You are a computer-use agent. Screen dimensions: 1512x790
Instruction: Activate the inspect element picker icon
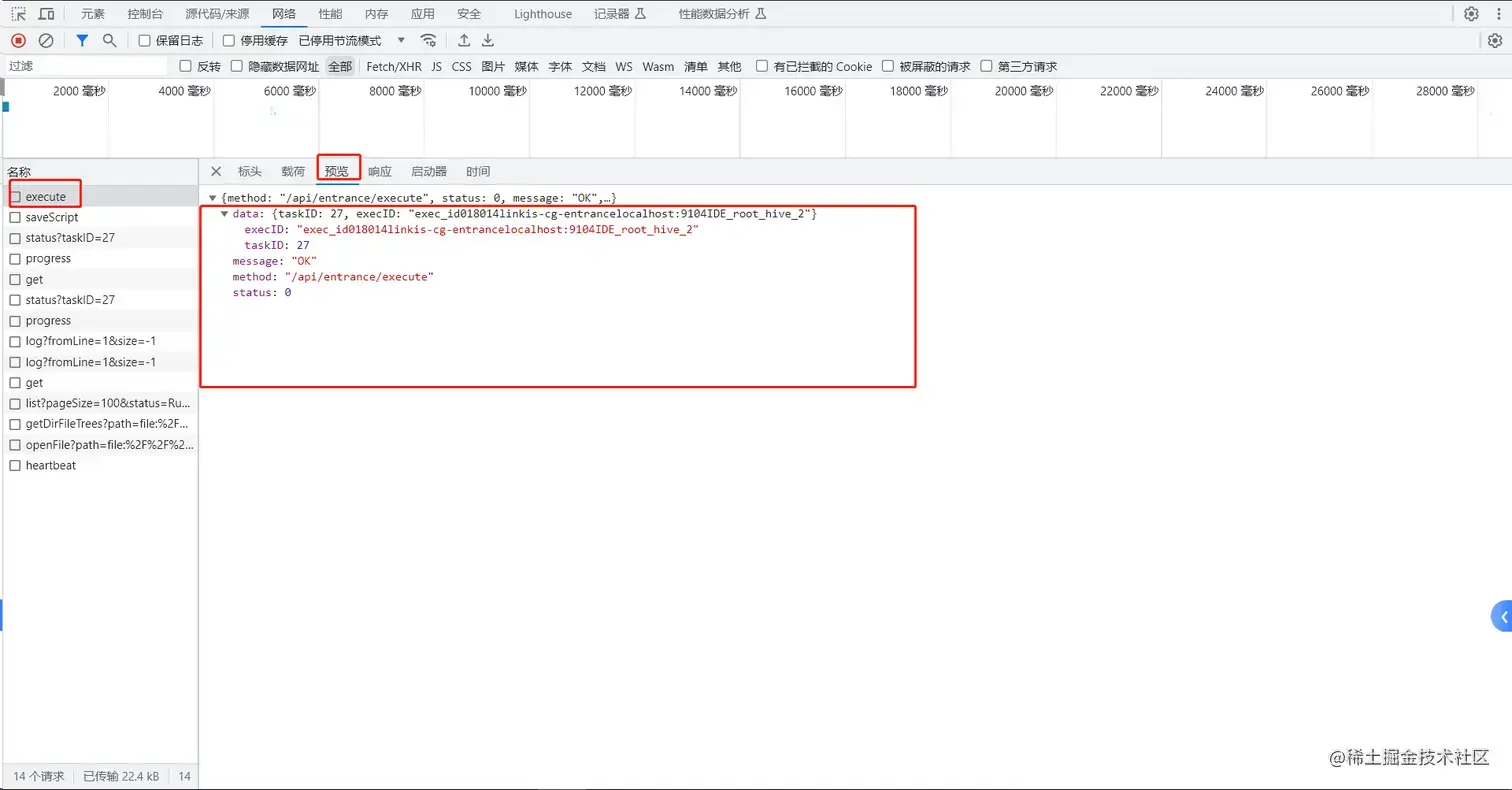coord(19,14)
